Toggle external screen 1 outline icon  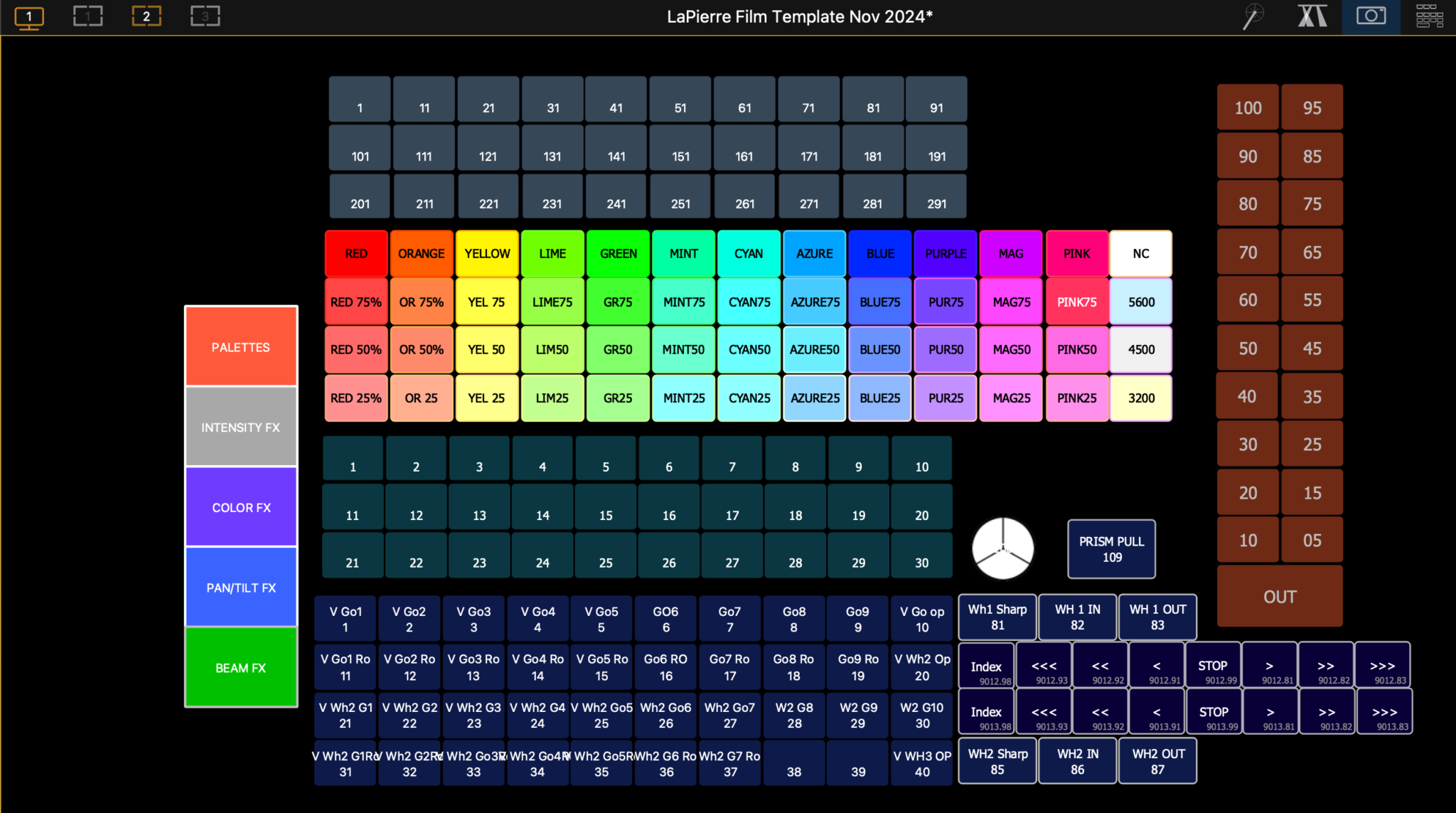click(x=87, y=16)
